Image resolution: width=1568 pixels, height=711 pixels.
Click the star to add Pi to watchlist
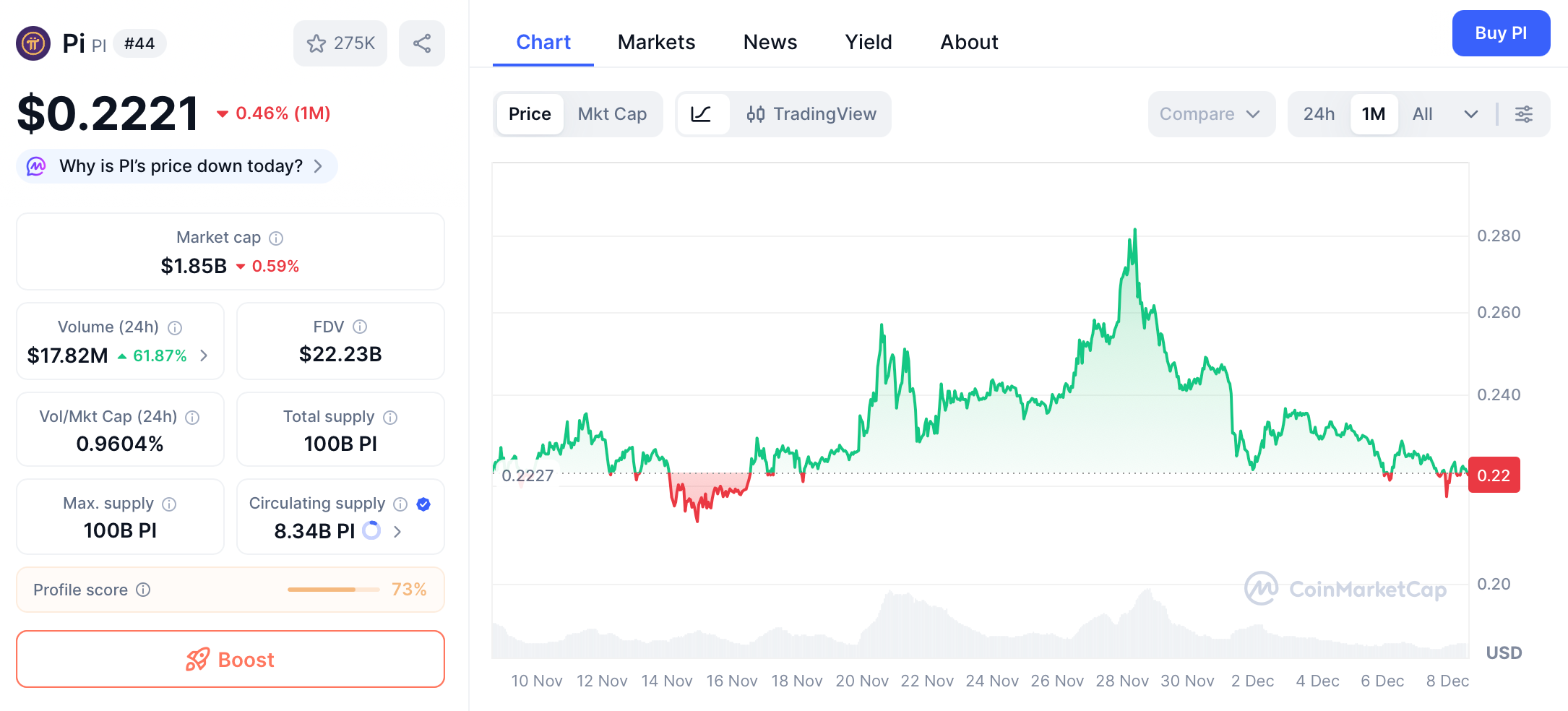click(x=316, y=43)
